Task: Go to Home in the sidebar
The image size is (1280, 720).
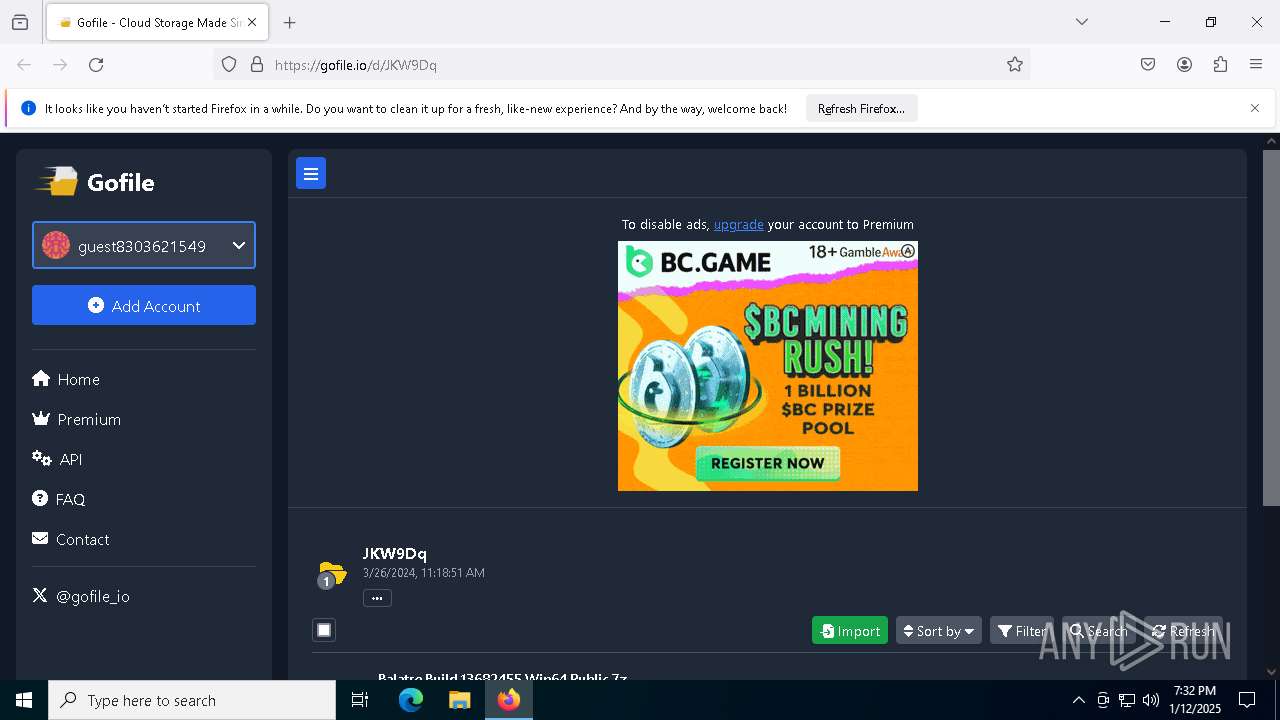Action: (x=66, y=379)
